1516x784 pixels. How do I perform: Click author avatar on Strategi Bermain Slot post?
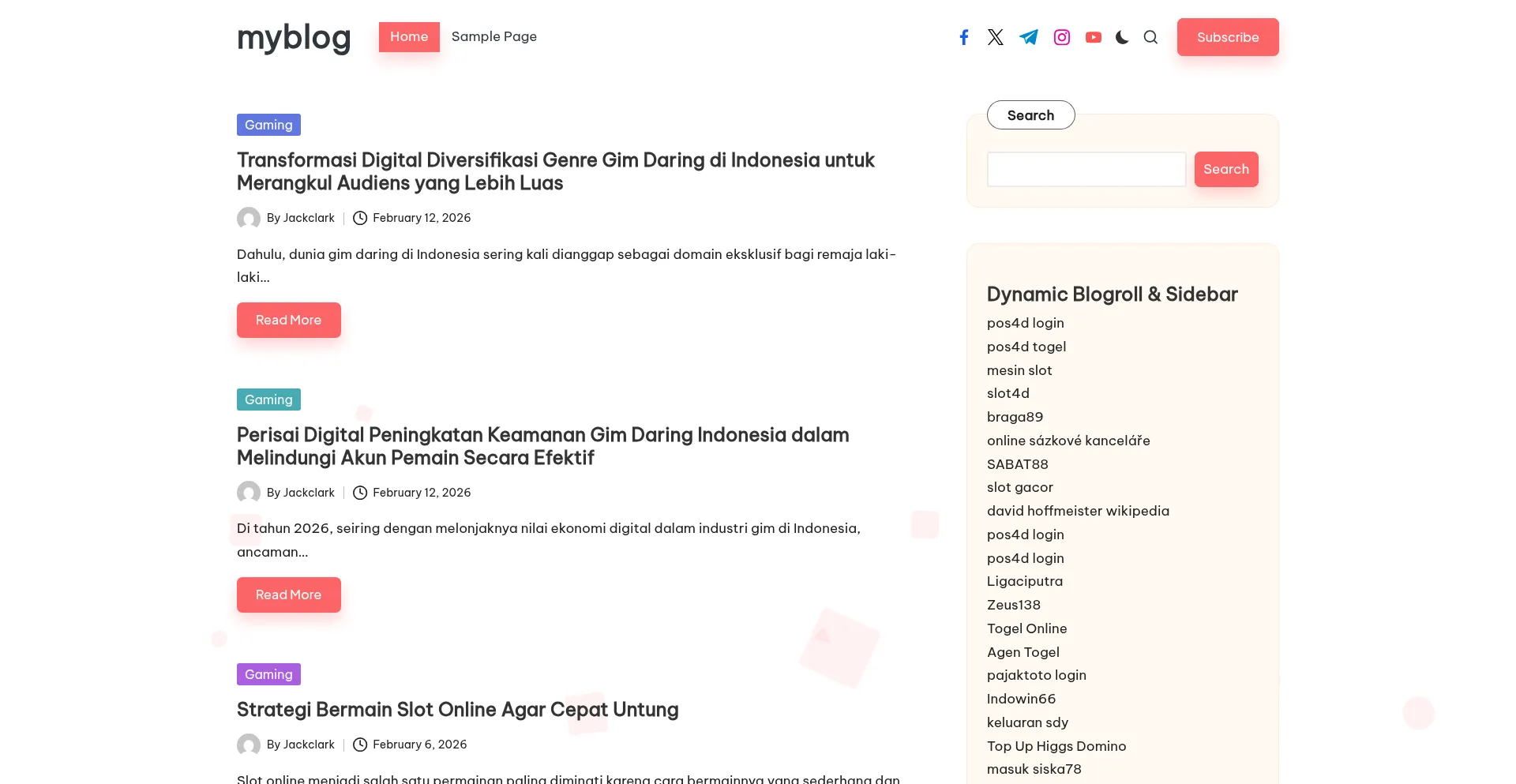click(249, 745)
